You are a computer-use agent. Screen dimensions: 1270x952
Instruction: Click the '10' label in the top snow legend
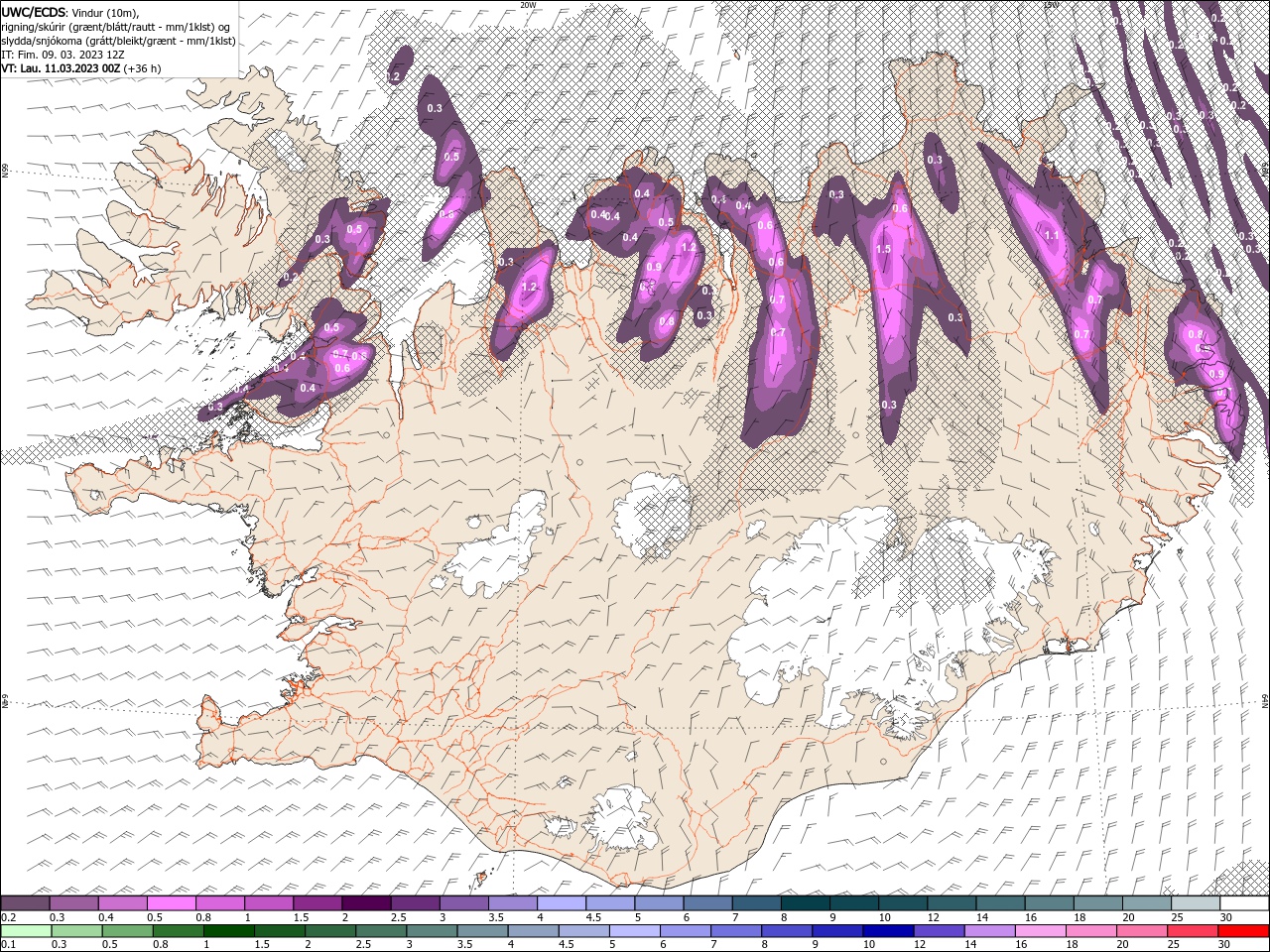(884, 917)
